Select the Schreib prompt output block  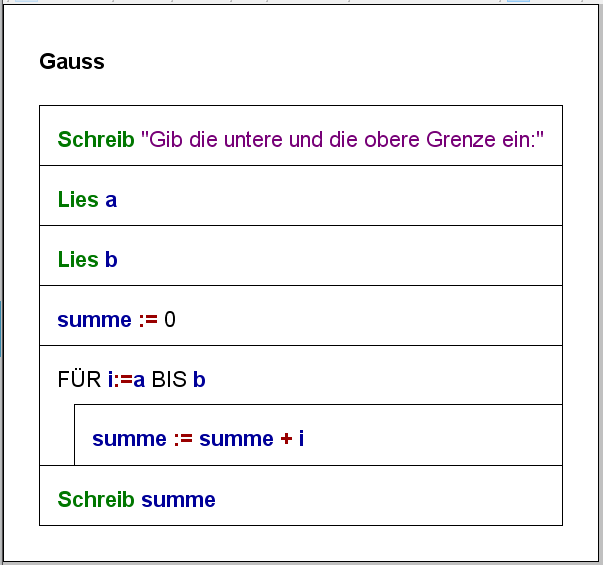301,135
